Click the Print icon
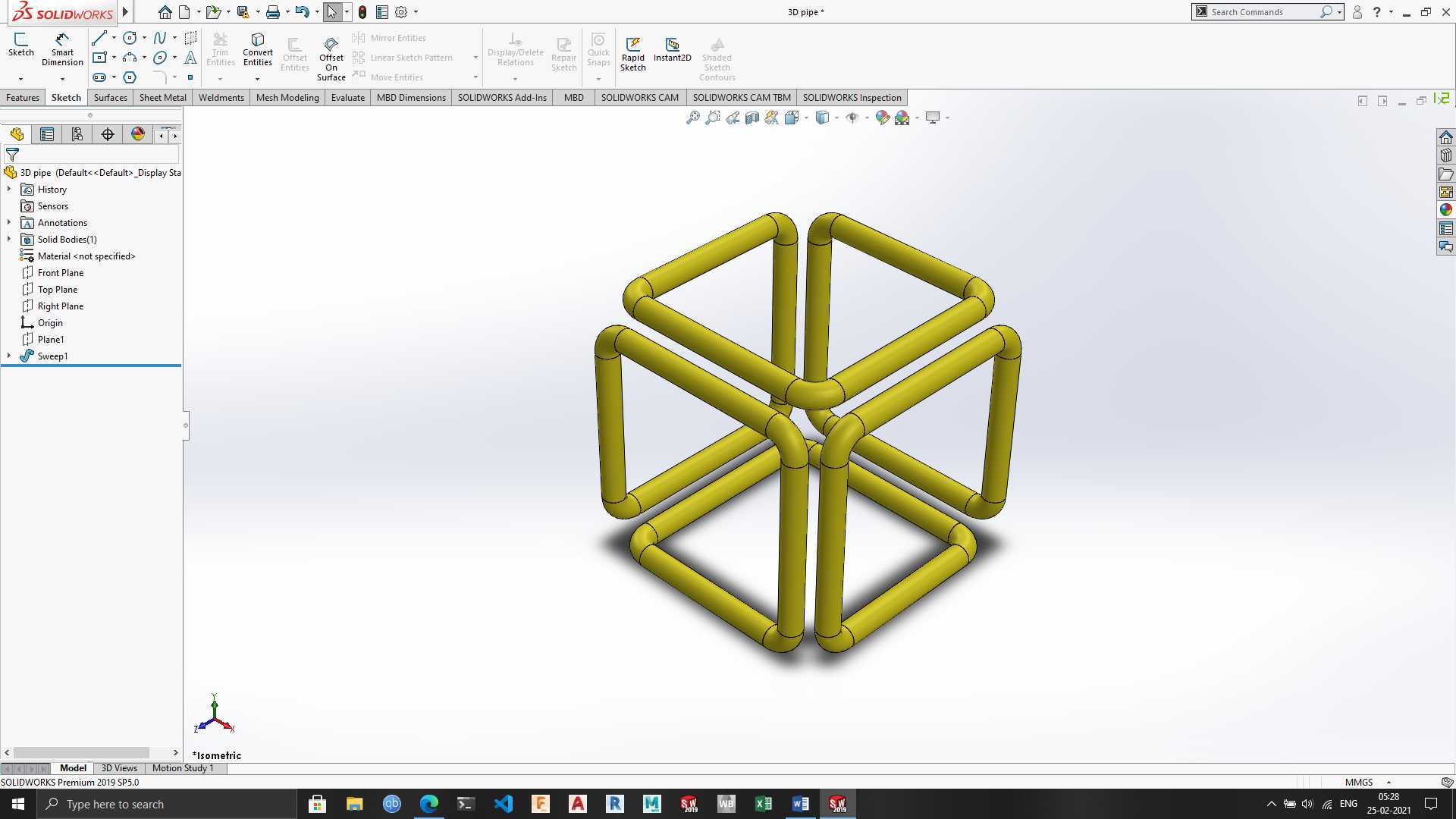Viewport: 1456px width, 819px height. point(273,12)
